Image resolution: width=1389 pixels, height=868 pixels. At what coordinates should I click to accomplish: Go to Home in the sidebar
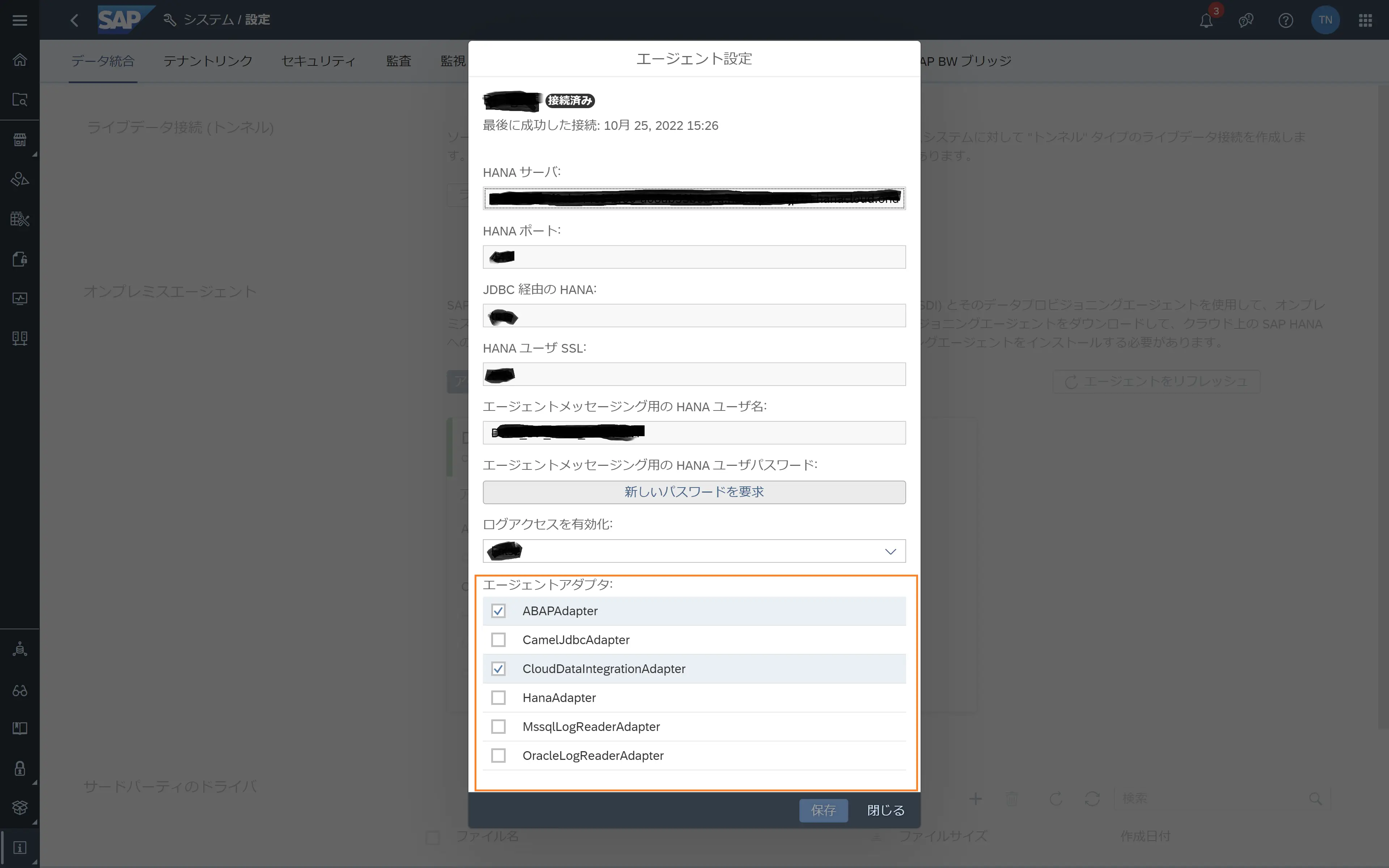[x=20, y=60]
